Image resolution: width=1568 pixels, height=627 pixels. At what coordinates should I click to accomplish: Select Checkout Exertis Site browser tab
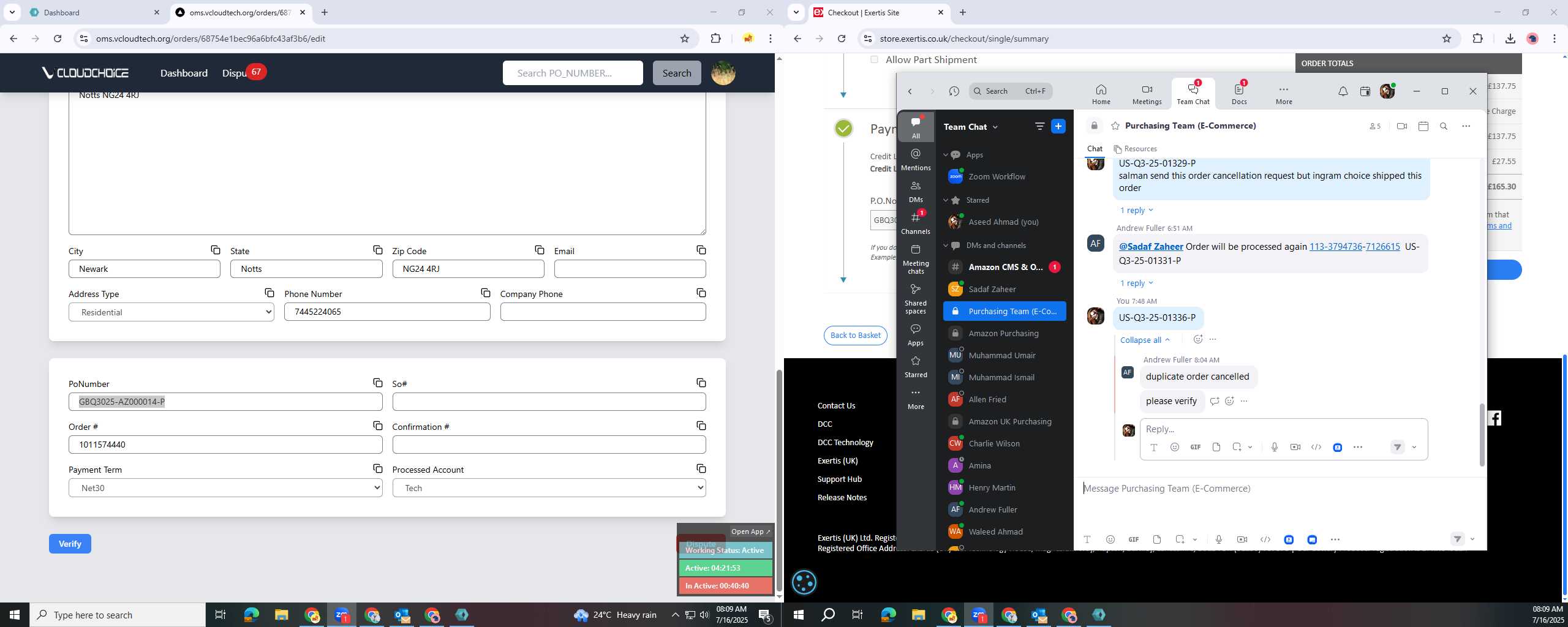879,12
